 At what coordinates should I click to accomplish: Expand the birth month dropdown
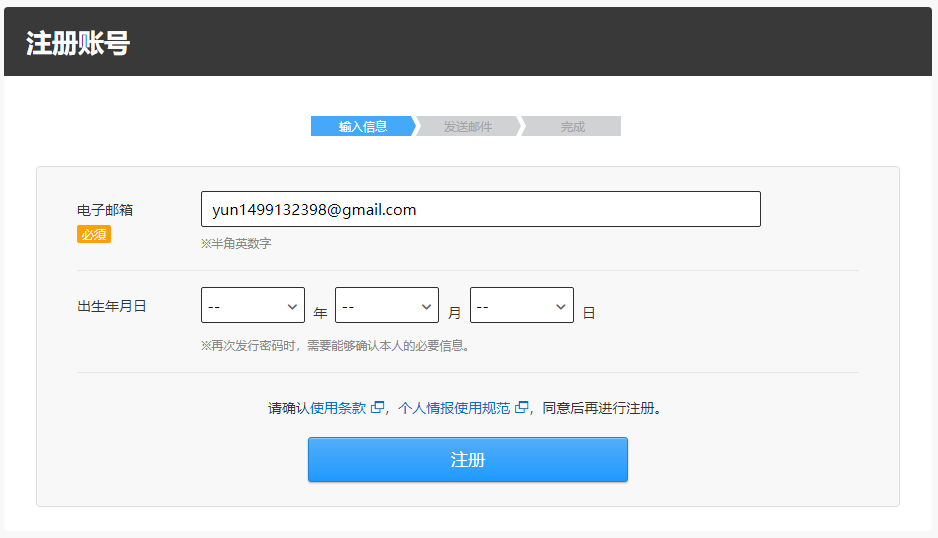387,306
